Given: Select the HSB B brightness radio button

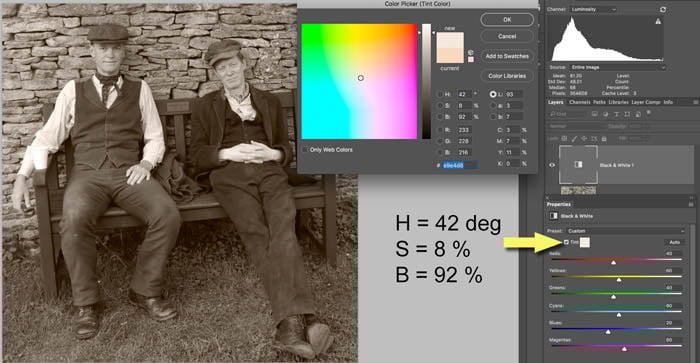Looking at the screenshot, I should pyautogui.click(x=440, y=117).
